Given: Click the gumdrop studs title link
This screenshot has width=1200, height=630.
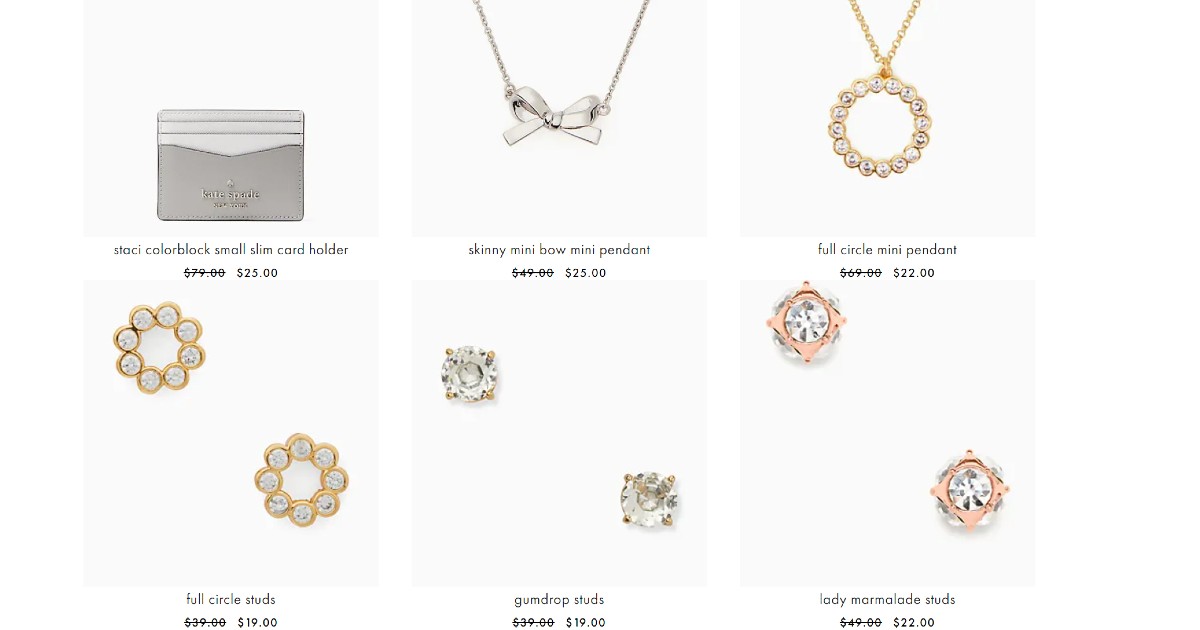Looking at the screenshot, I should (559, 600).
